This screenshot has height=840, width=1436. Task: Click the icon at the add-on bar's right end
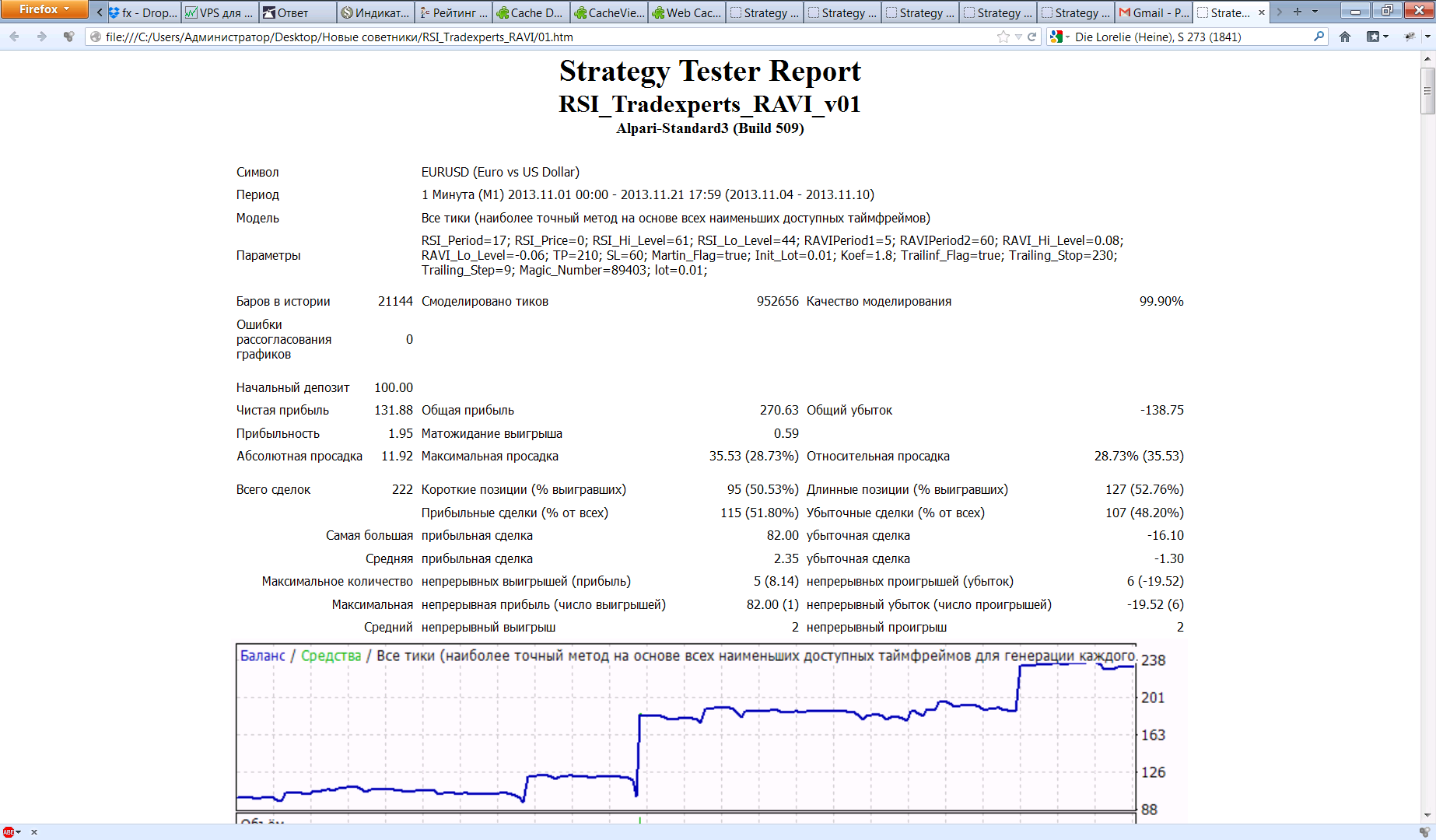(1424, 831)
